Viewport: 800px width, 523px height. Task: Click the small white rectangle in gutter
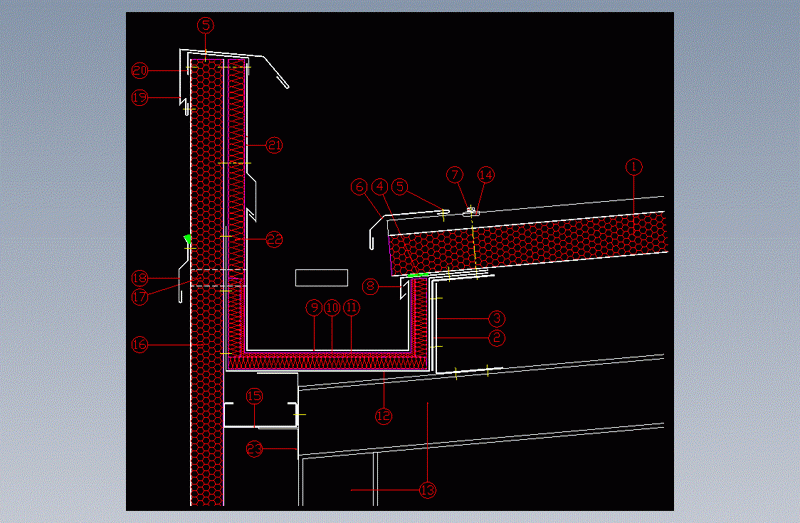pyautogui.click(x=321, y=277)
